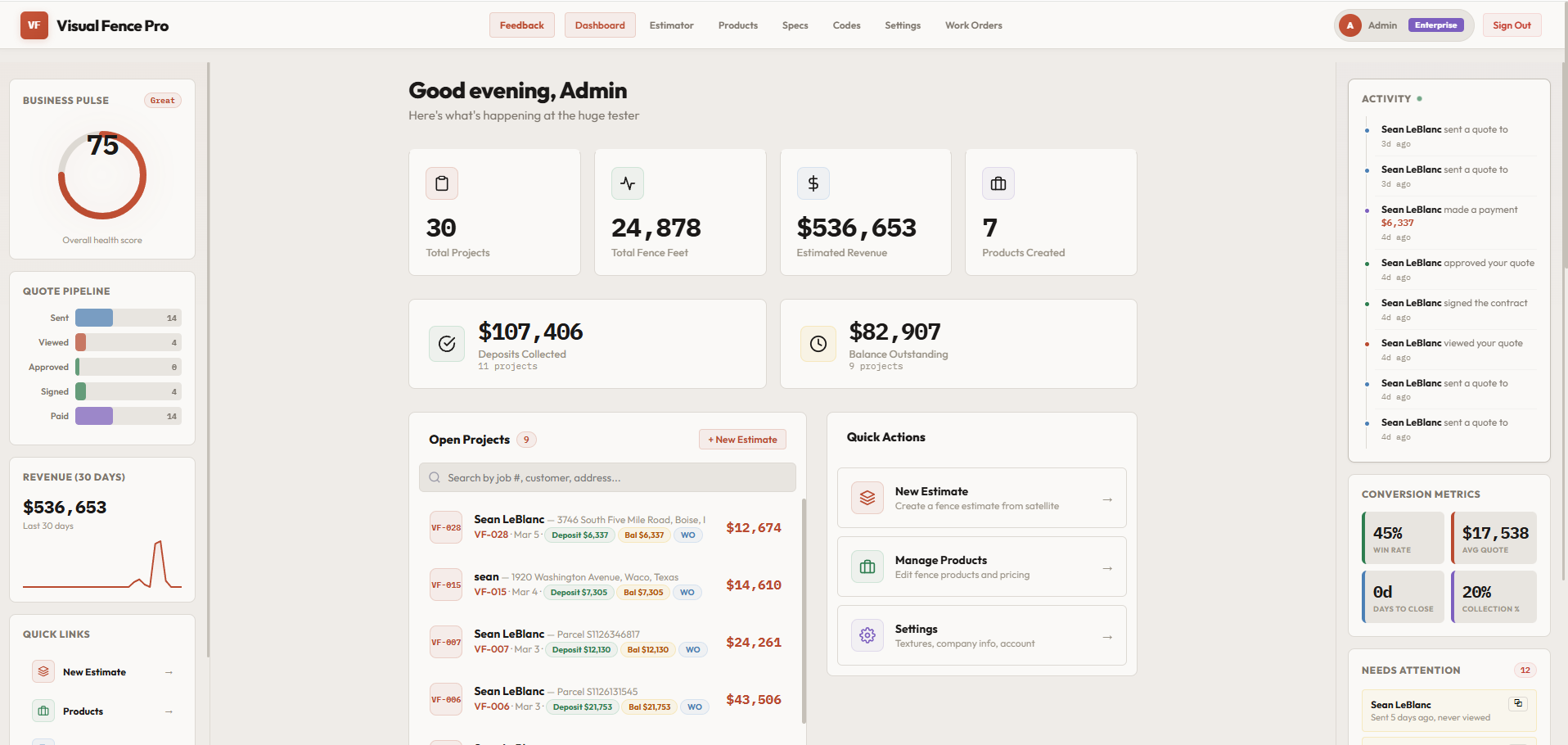This screenshot has width=1568, height=745.
Task: Toggle the WO badge on project VF-028
Action: [687, 535]
